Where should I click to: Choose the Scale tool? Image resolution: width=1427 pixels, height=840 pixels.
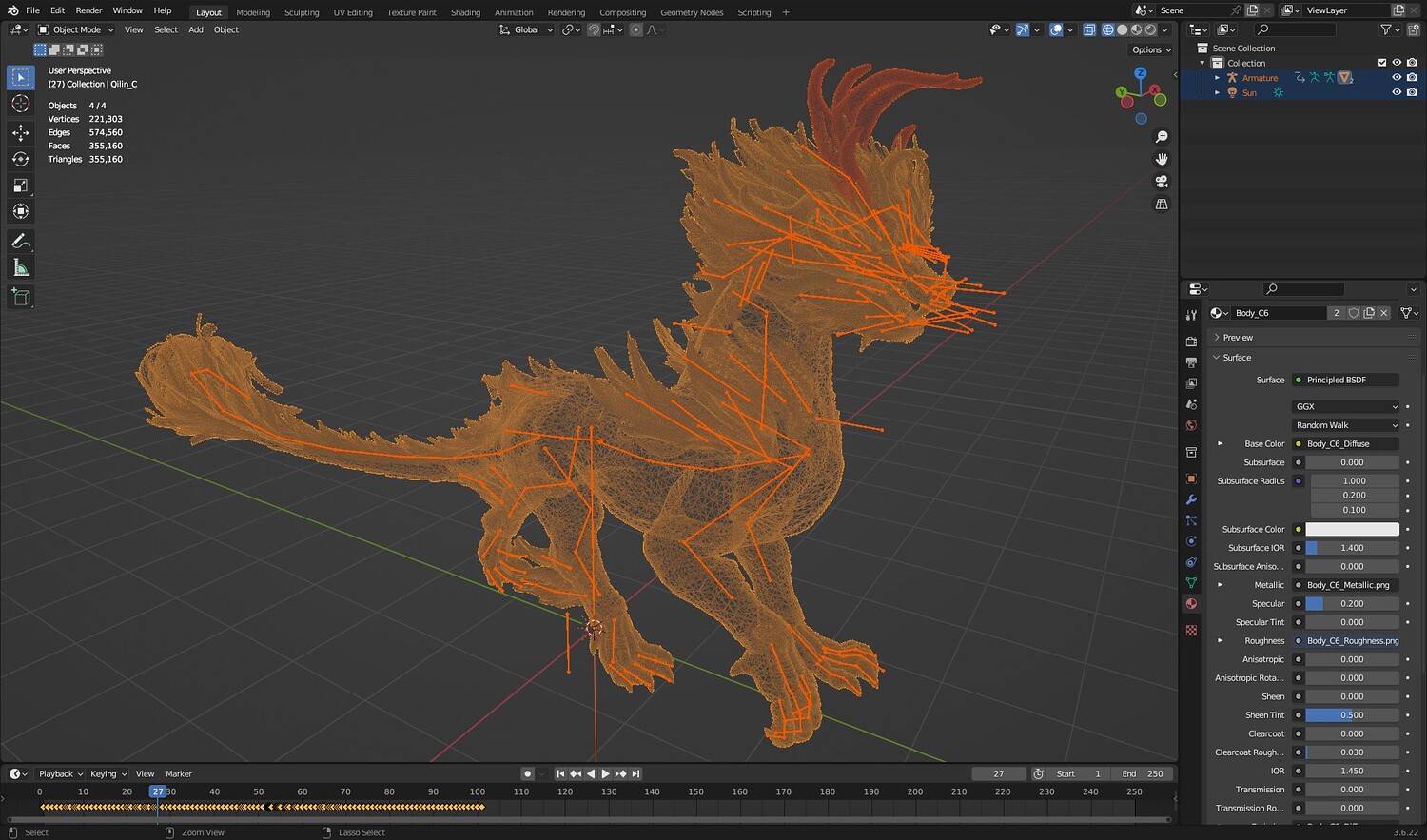(x=21, y=186)
